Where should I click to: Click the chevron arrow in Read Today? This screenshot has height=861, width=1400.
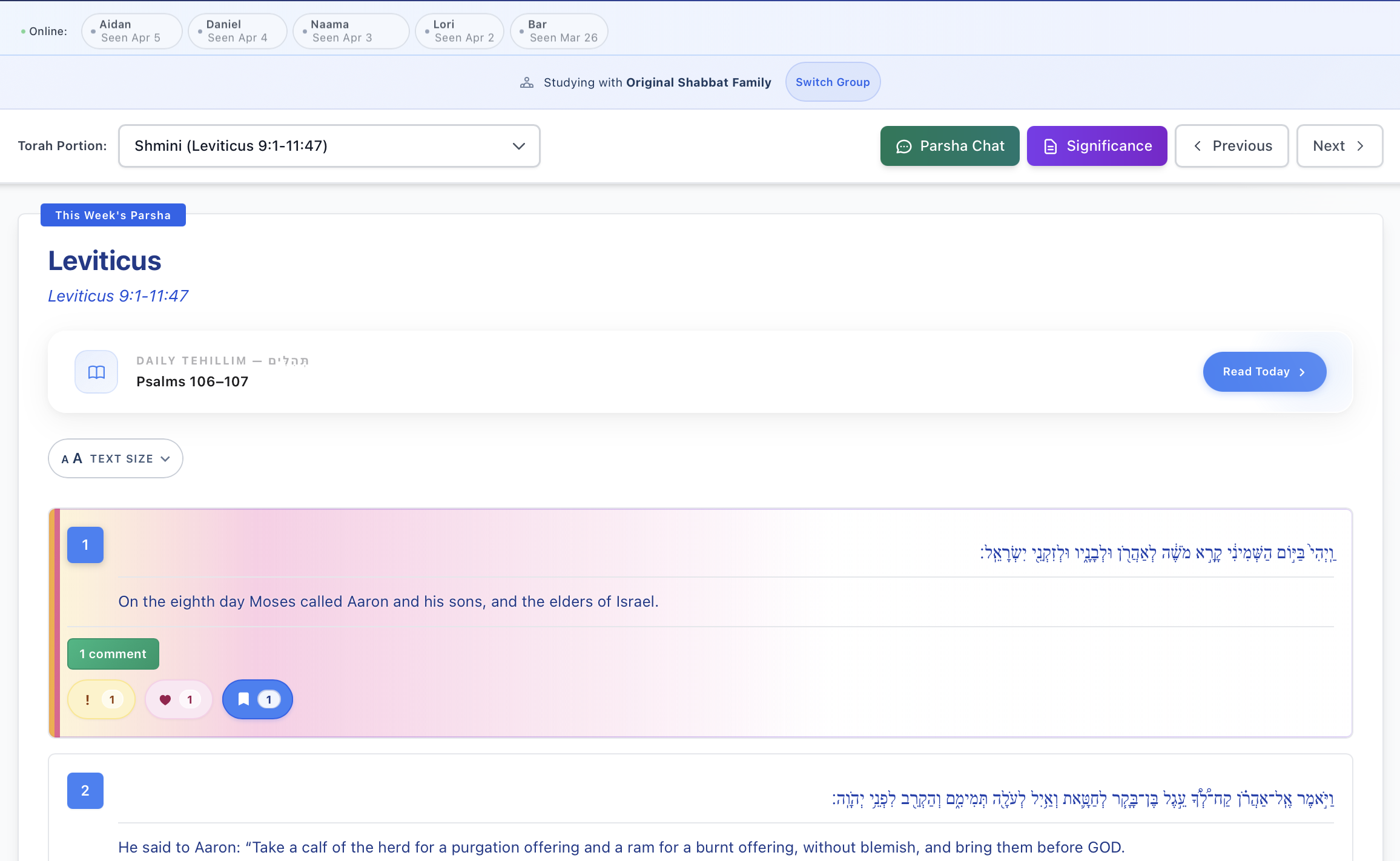(1302, 372)
